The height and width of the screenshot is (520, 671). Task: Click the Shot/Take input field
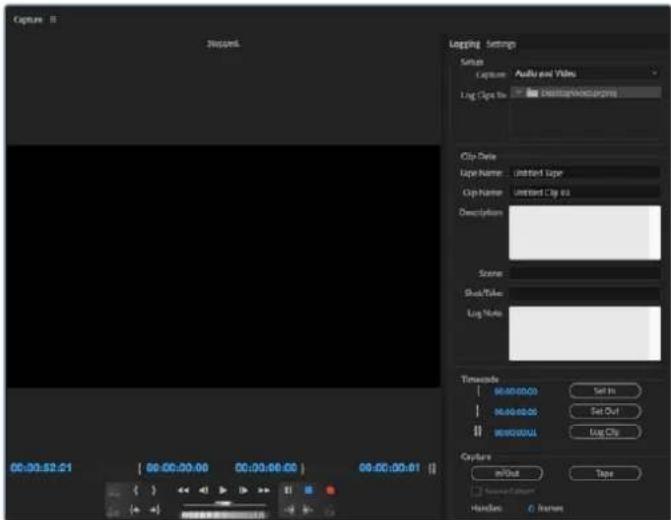585,293
